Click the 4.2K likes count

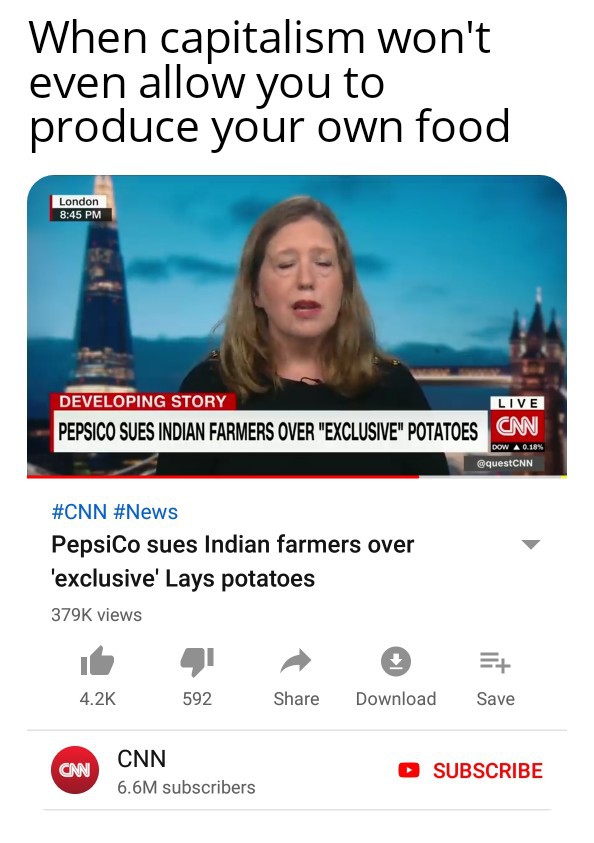97,698
